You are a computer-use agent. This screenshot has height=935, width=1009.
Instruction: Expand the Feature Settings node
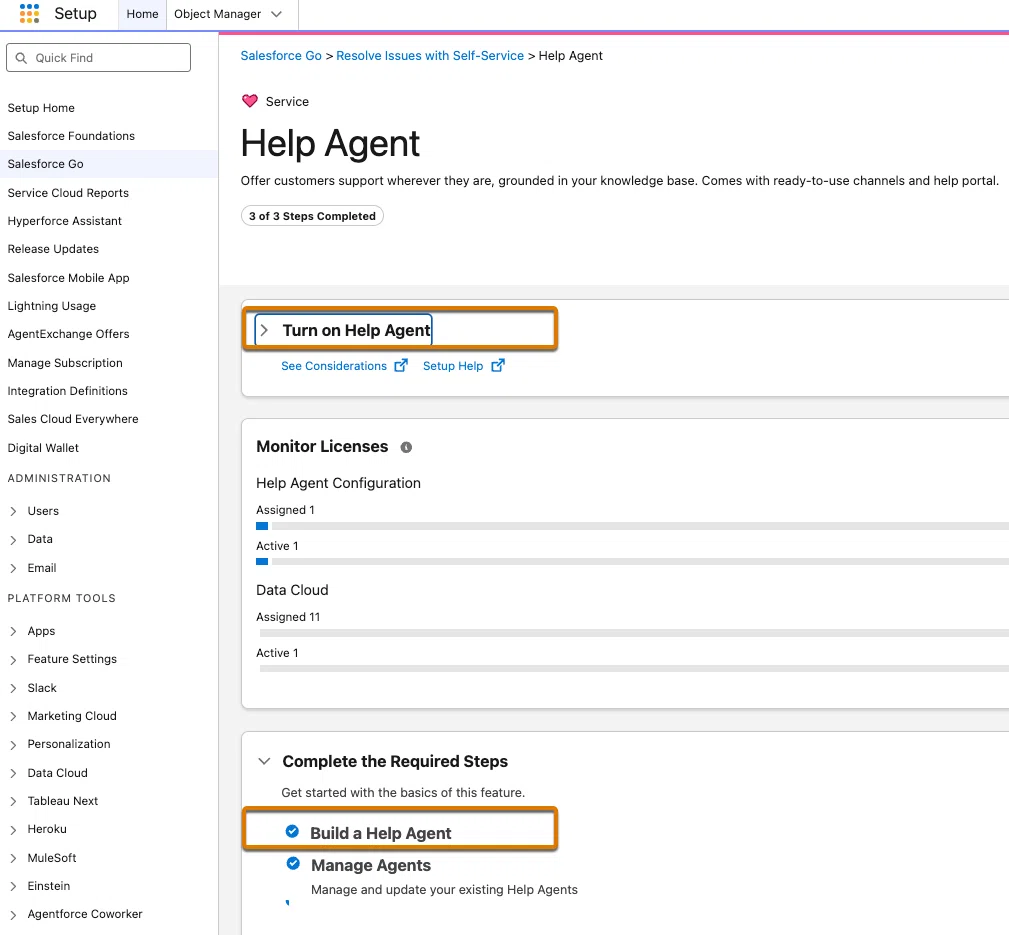[14, 660]
